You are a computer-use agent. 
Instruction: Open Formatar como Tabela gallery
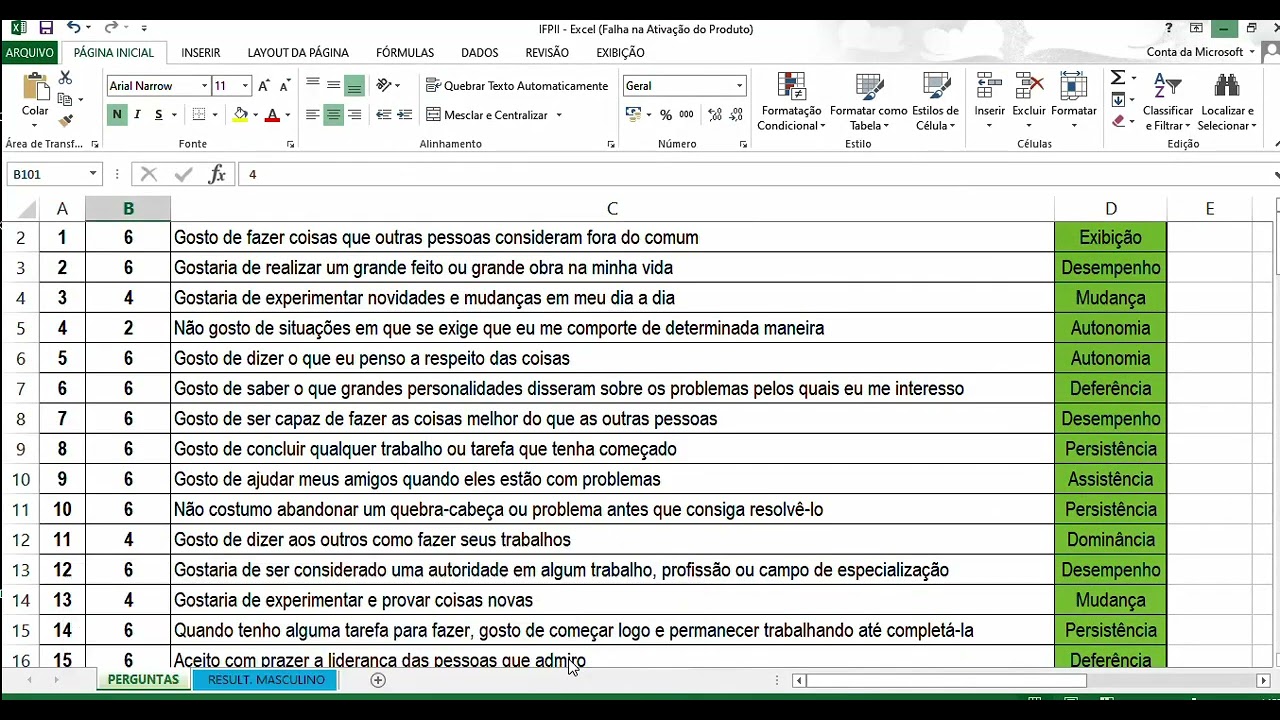click(868, 101)
